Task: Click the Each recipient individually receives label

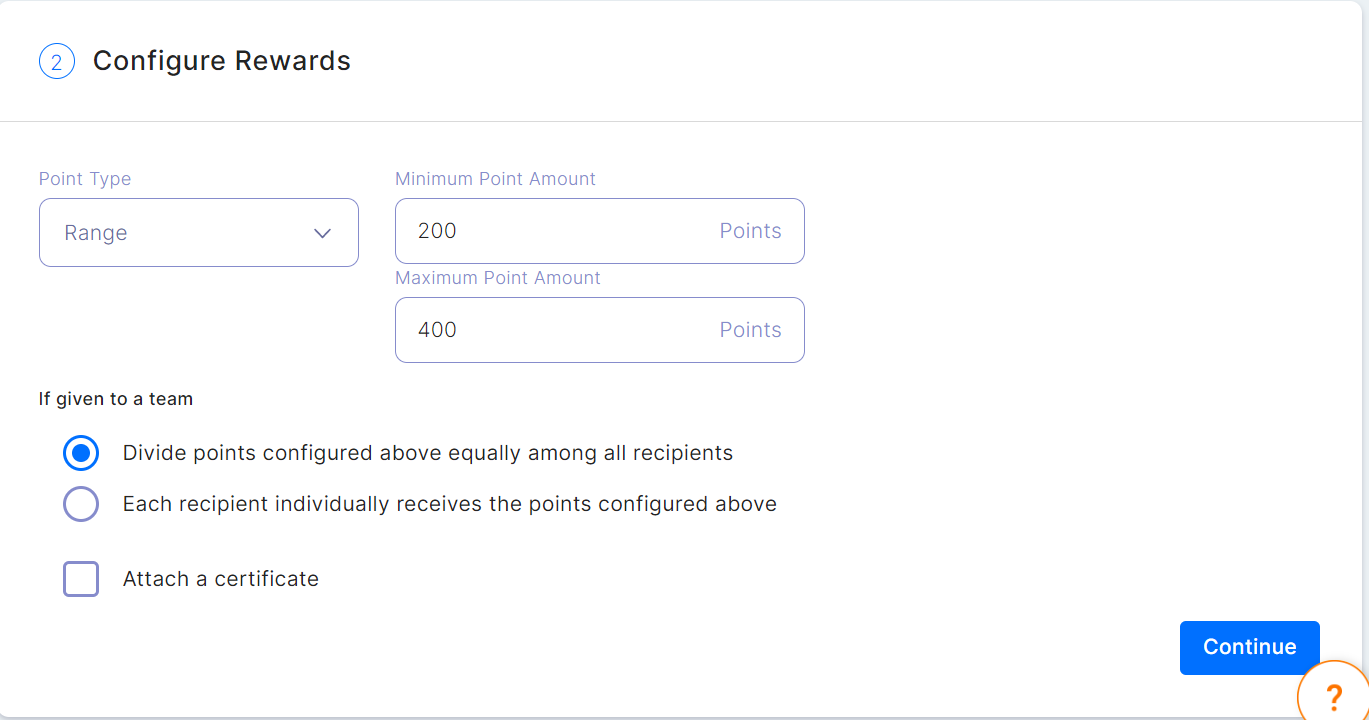Action: (x=450, y=504)
